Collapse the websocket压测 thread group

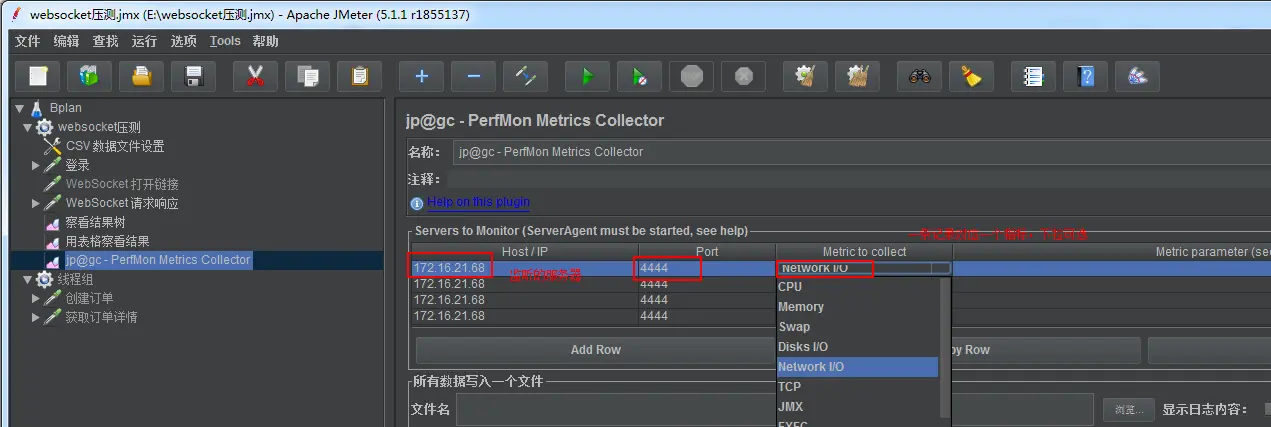[27, 127]
